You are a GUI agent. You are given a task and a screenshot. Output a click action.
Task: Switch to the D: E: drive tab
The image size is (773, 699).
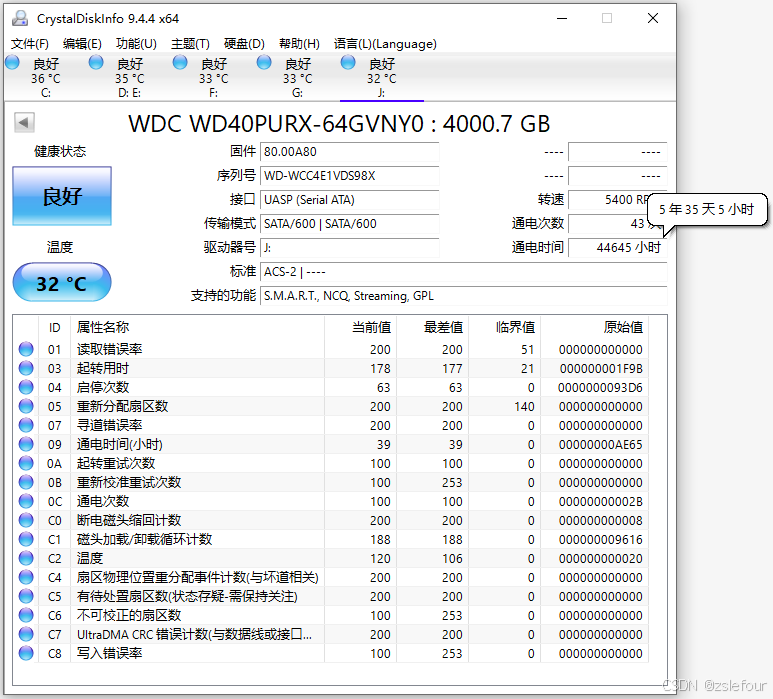tap(130, 77)
